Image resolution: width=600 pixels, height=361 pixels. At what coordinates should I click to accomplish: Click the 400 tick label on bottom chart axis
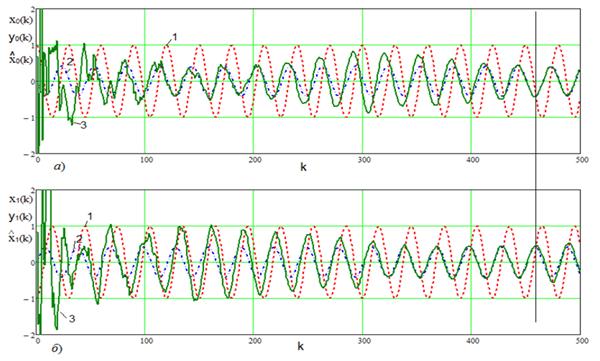click(x=473, y=340)
